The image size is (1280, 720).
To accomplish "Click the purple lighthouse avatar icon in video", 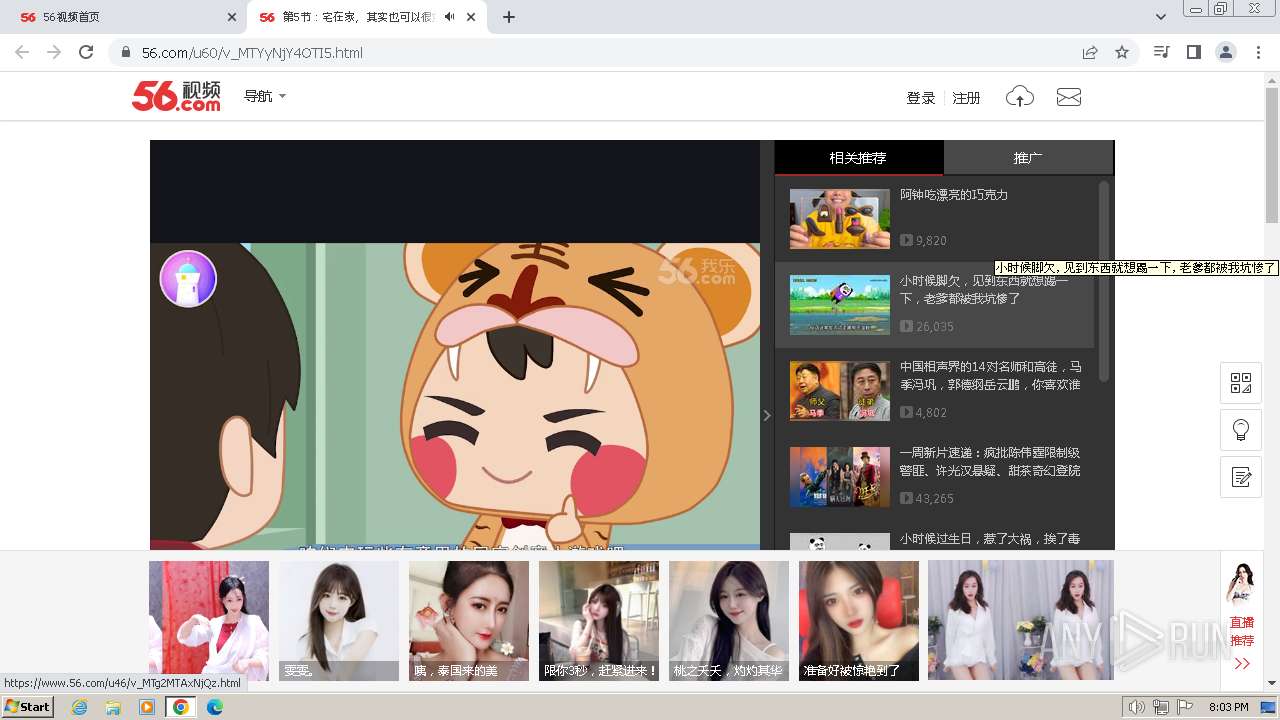I will [188, 278].
